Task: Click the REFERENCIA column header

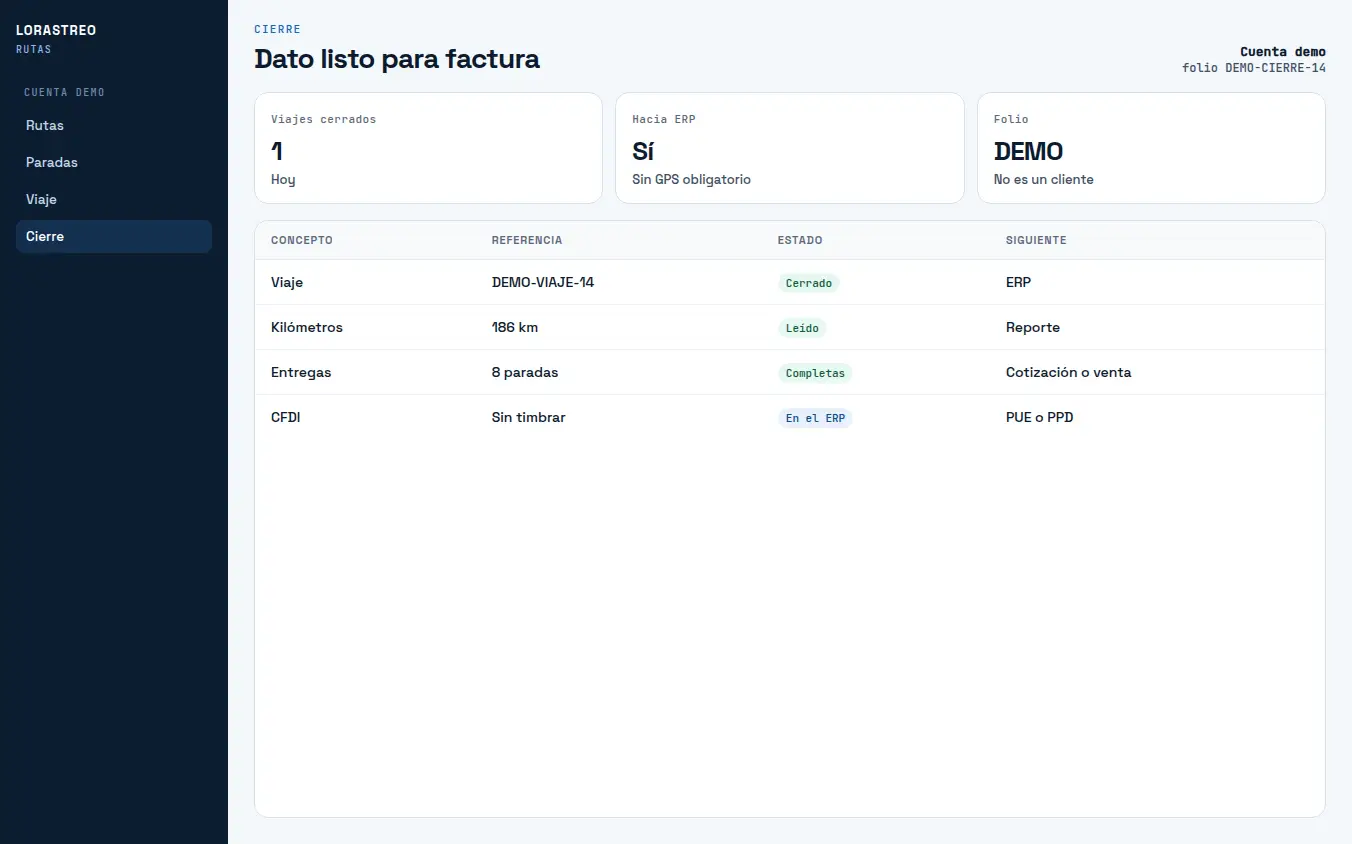Action: click(527, 240)
